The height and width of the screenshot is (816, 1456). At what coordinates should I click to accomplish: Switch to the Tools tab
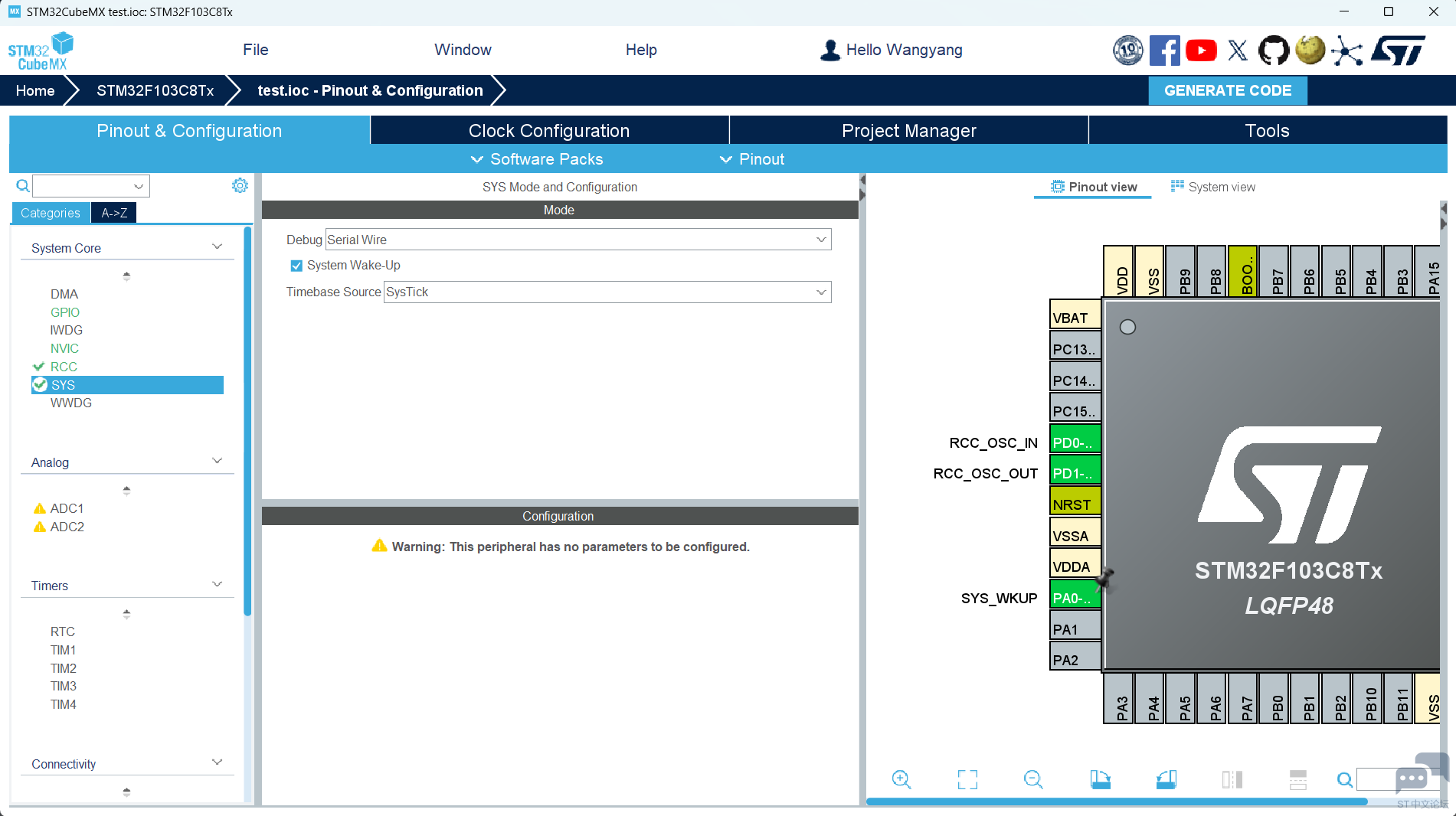[x=1268, y=130]
